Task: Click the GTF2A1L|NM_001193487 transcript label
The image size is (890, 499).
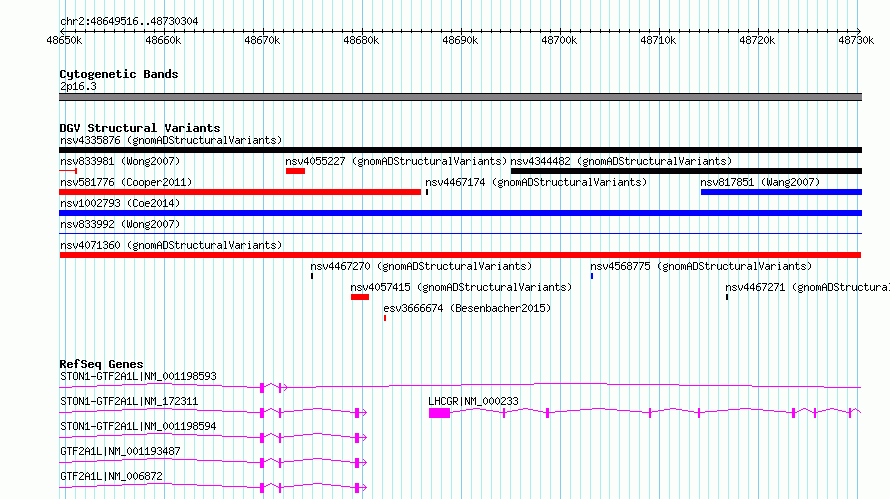Action: (120, 451)
